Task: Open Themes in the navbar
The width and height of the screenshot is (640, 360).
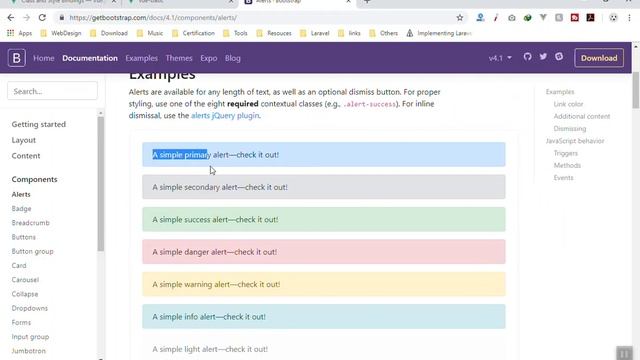Action: point(179,58)
